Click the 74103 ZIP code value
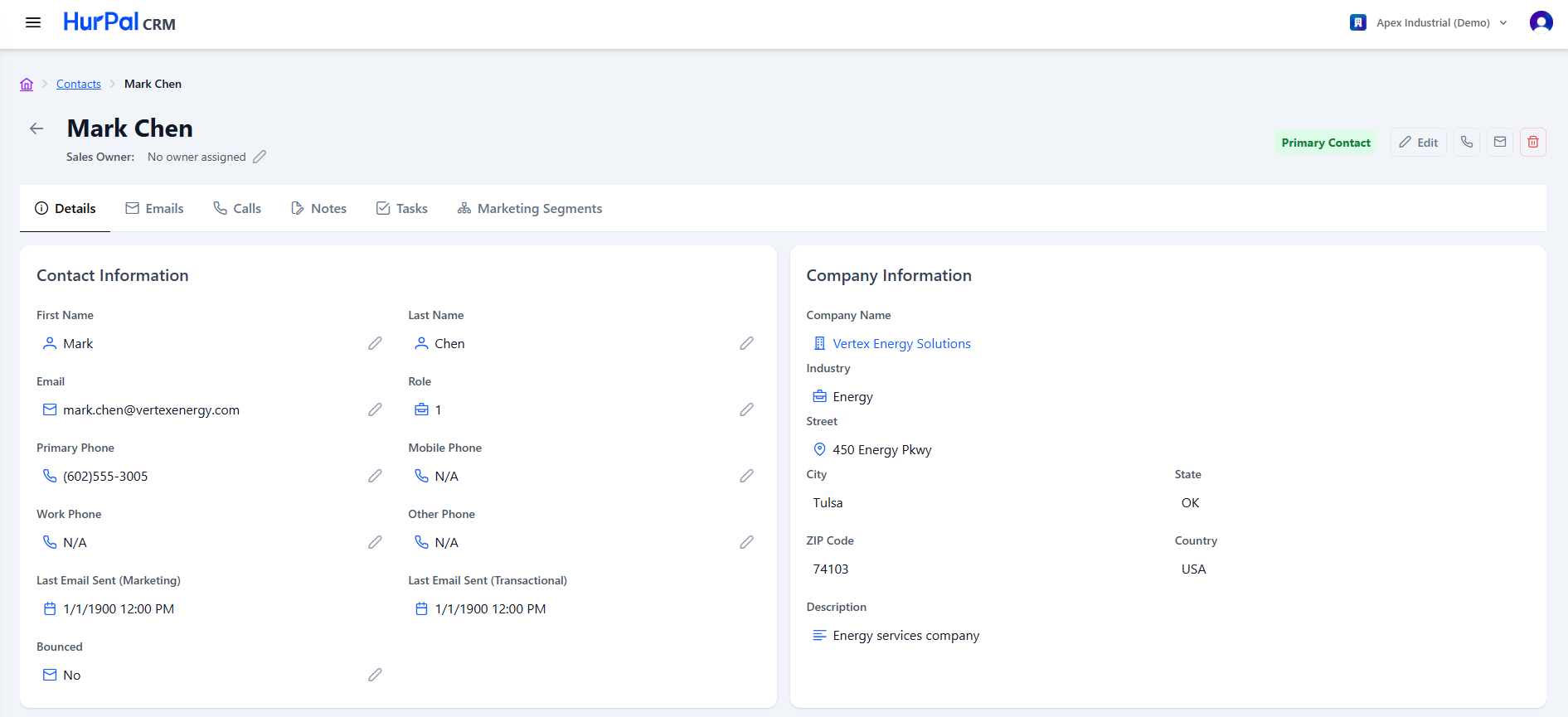This screenshot has width=1568, height=717. (830, 569)
